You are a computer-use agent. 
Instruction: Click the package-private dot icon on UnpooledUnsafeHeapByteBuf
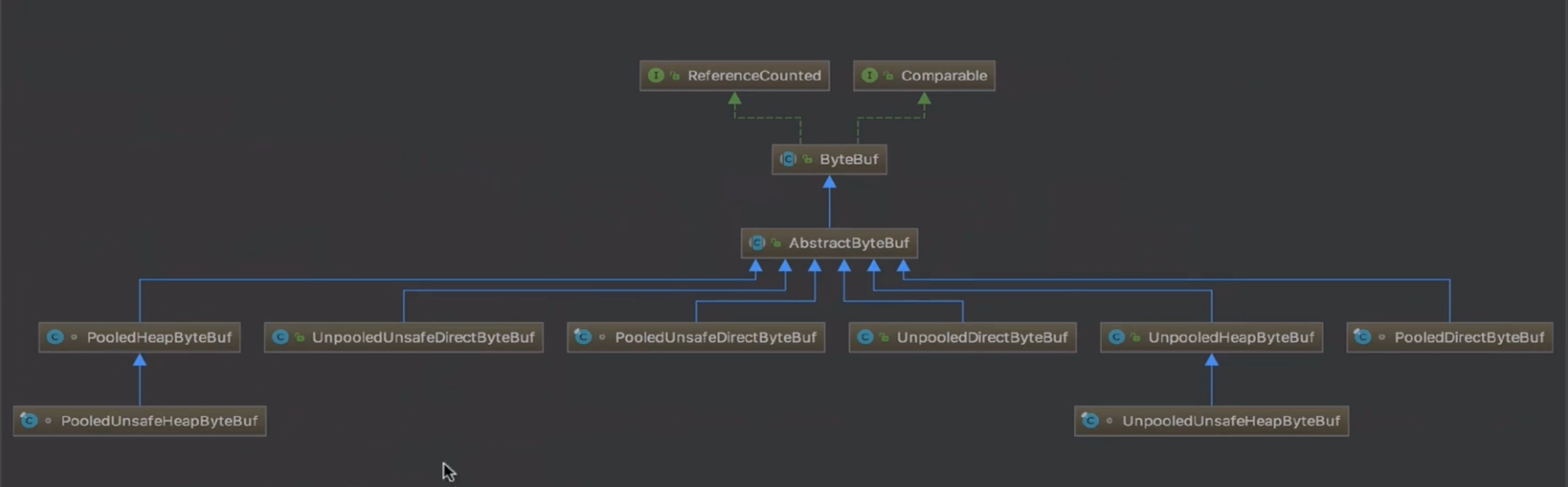click(x=1109, y=421)
